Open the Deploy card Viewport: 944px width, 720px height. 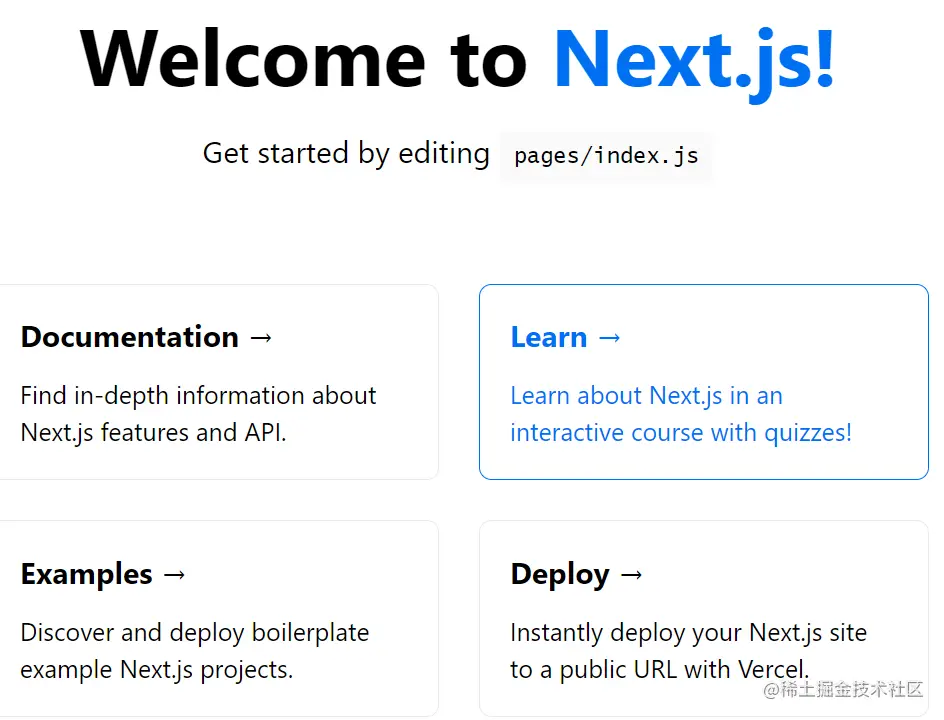704,619
